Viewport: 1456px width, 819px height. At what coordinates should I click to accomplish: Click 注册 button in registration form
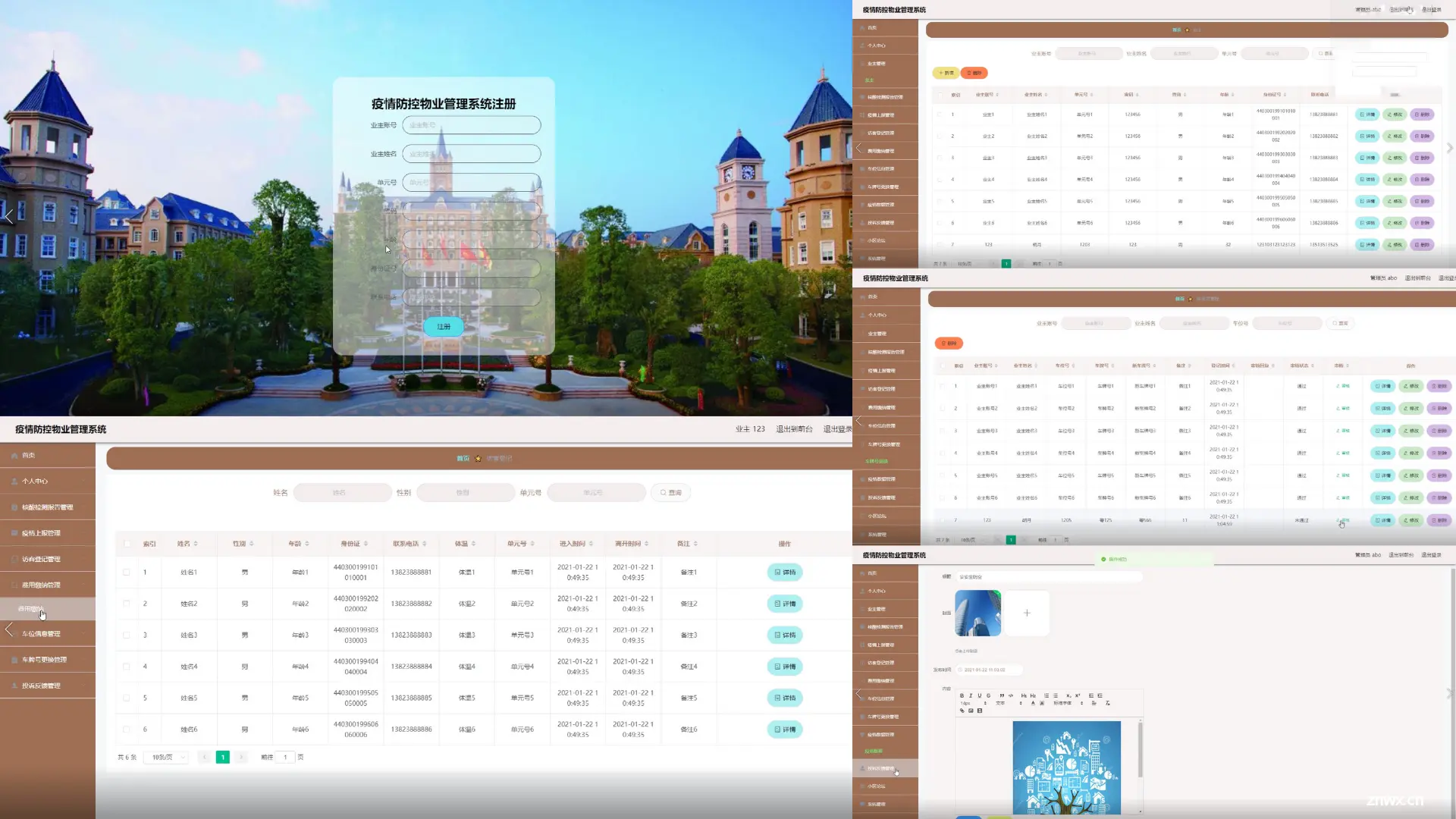pos(443,326)
